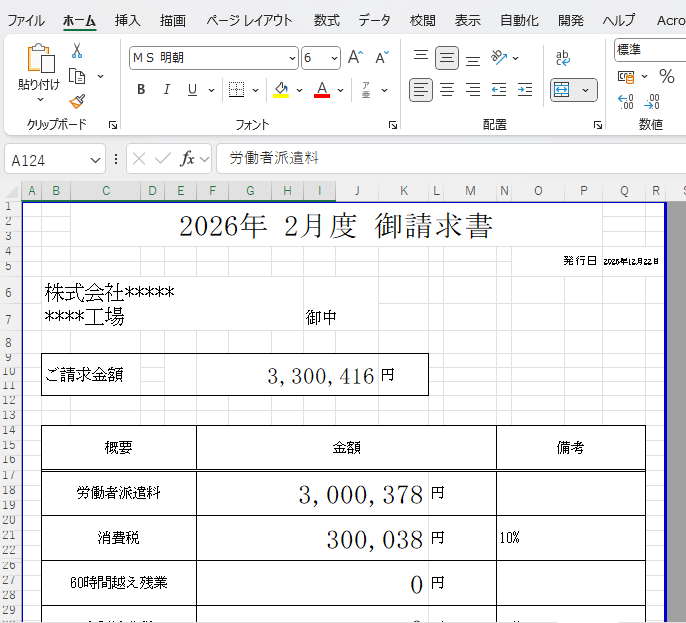Apply yellow fill color bucket

pyautogui.click(x=281, y=90)
